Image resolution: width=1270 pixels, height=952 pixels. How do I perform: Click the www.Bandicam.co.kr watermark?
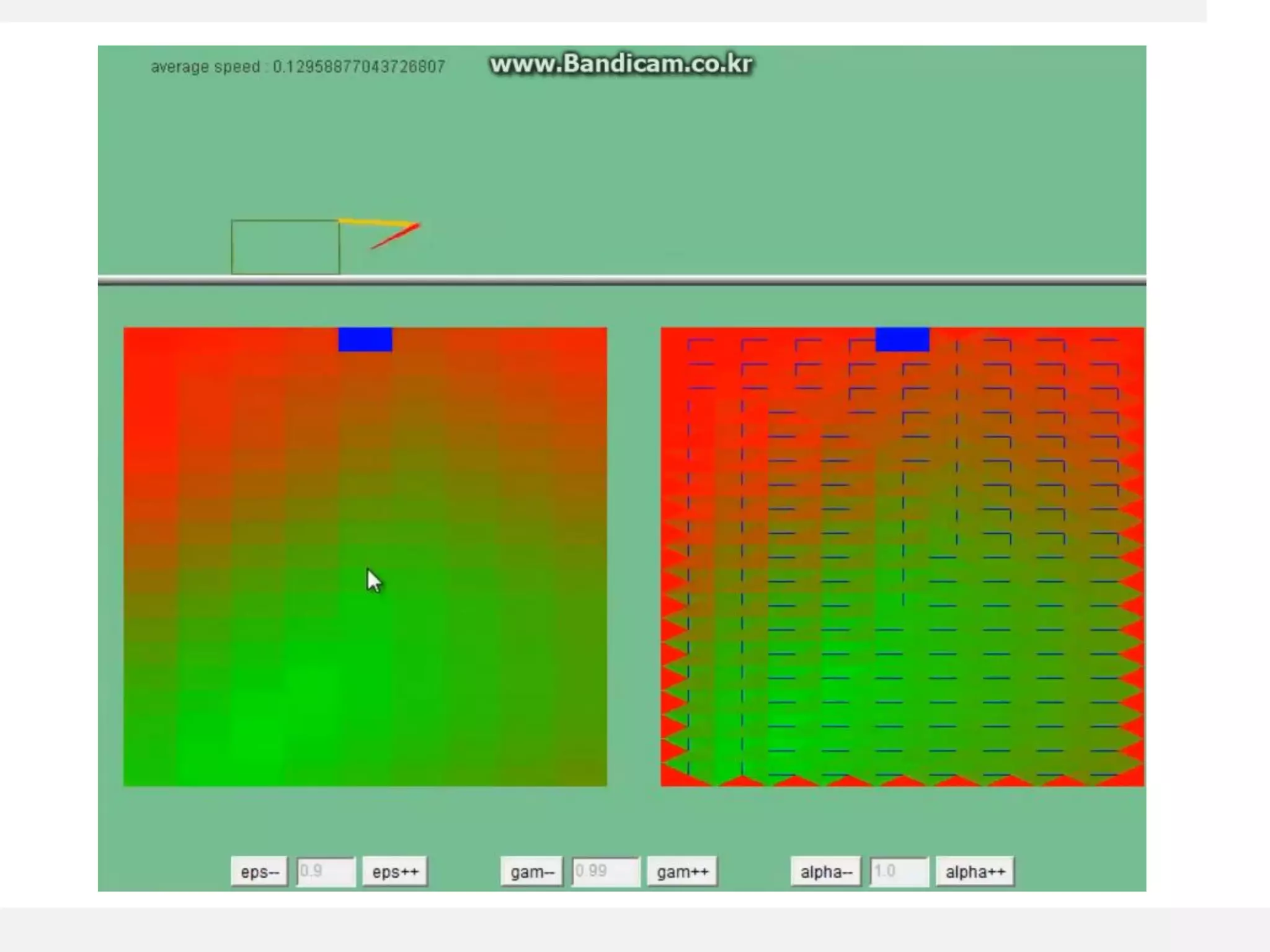[x=621, y=64]
